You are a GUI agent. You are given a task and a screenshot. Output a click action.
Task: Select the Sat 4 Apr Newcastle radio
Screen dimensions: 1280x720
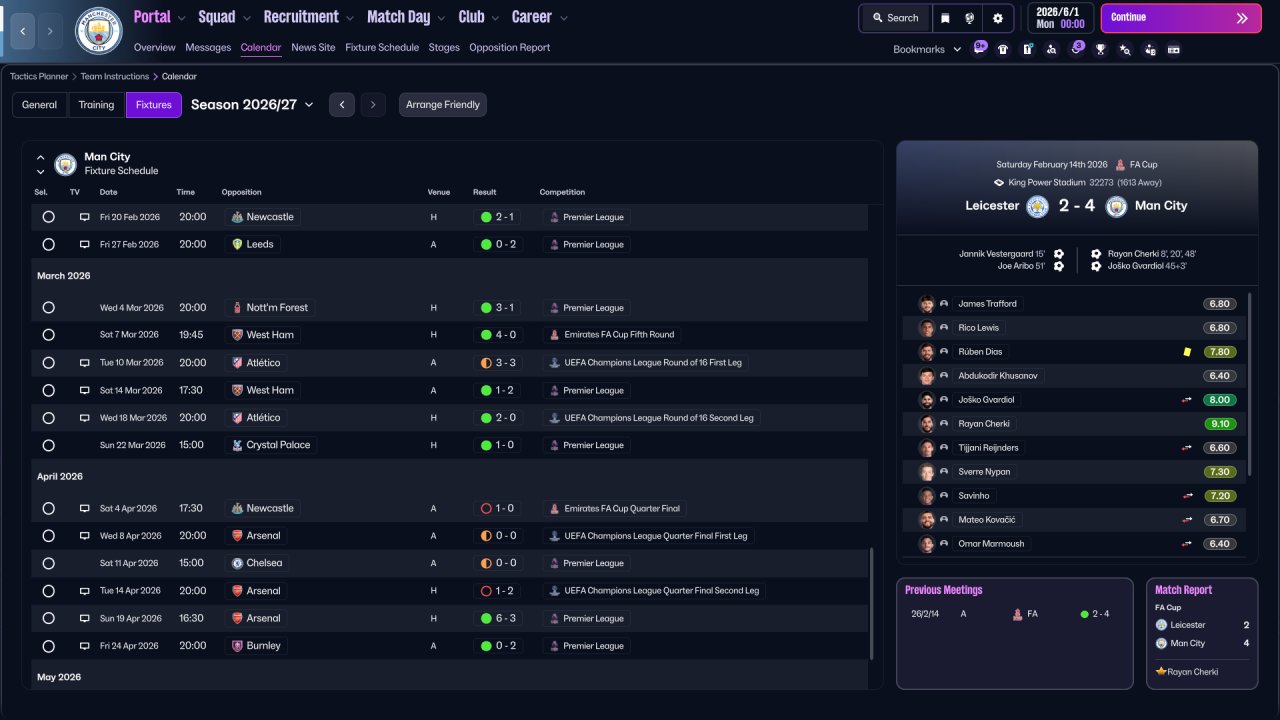pos(48,509)
